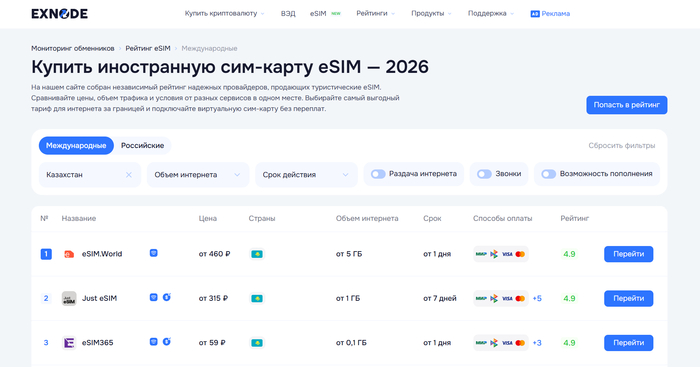Click the Kazakhstan flag in eSIM.World row

tap(257, 254)
